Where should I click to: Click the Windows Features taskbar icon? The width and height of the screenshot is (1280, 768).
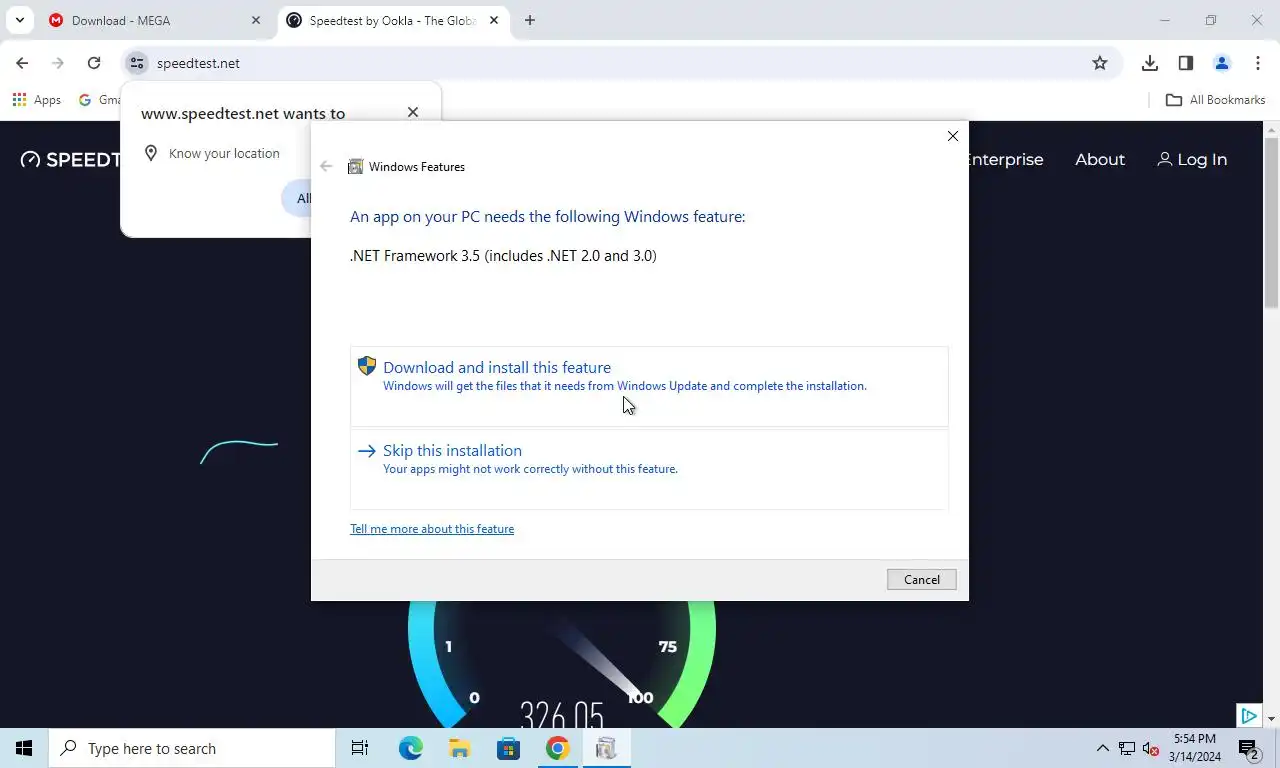coord(606,748)
